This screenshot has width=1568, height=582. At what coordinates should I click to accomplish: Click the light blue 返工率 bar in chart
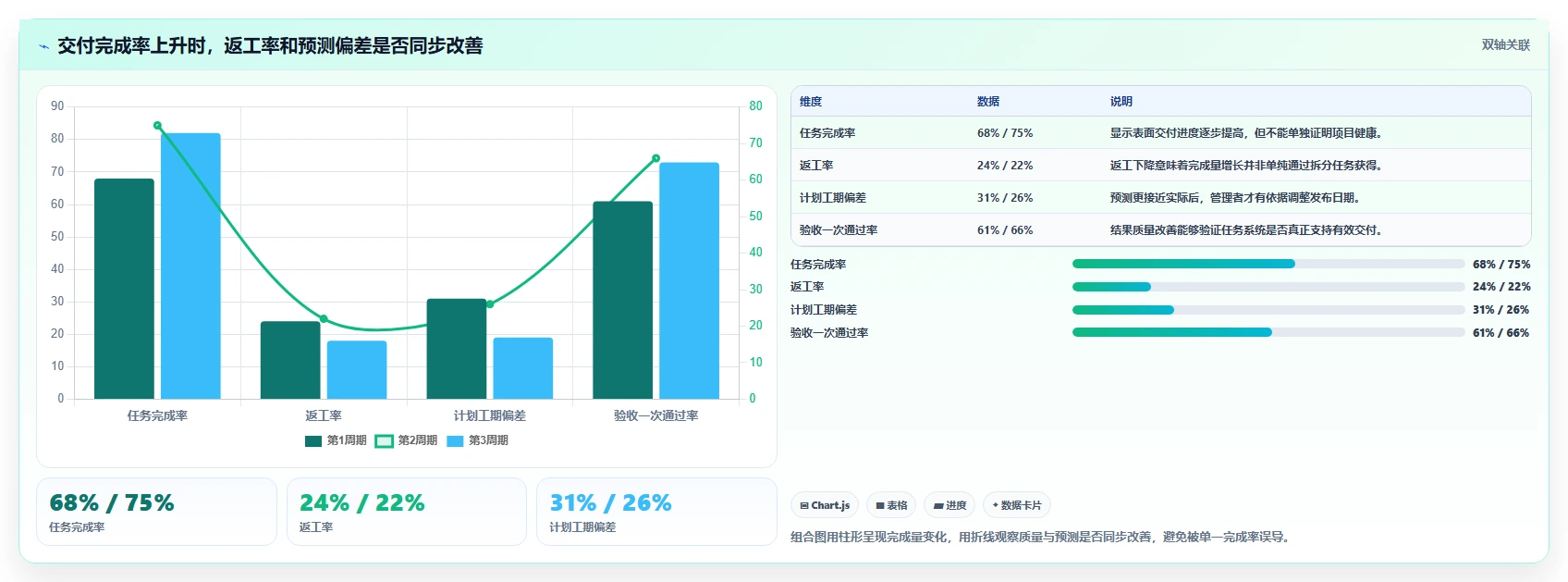(x=357, y=370)
